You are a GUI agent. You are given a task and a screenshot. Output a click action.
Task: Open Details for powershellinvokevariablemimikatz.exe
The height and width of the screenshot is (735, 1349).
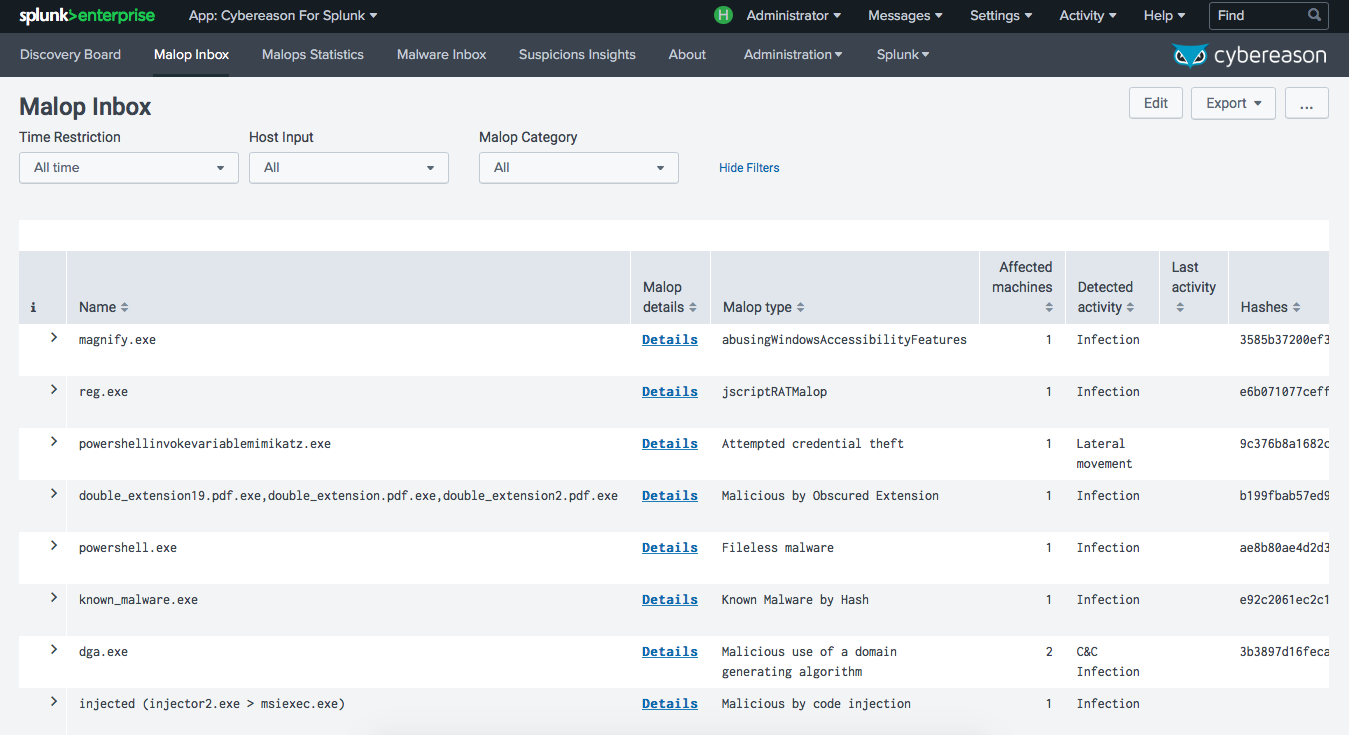coord(670,444)
